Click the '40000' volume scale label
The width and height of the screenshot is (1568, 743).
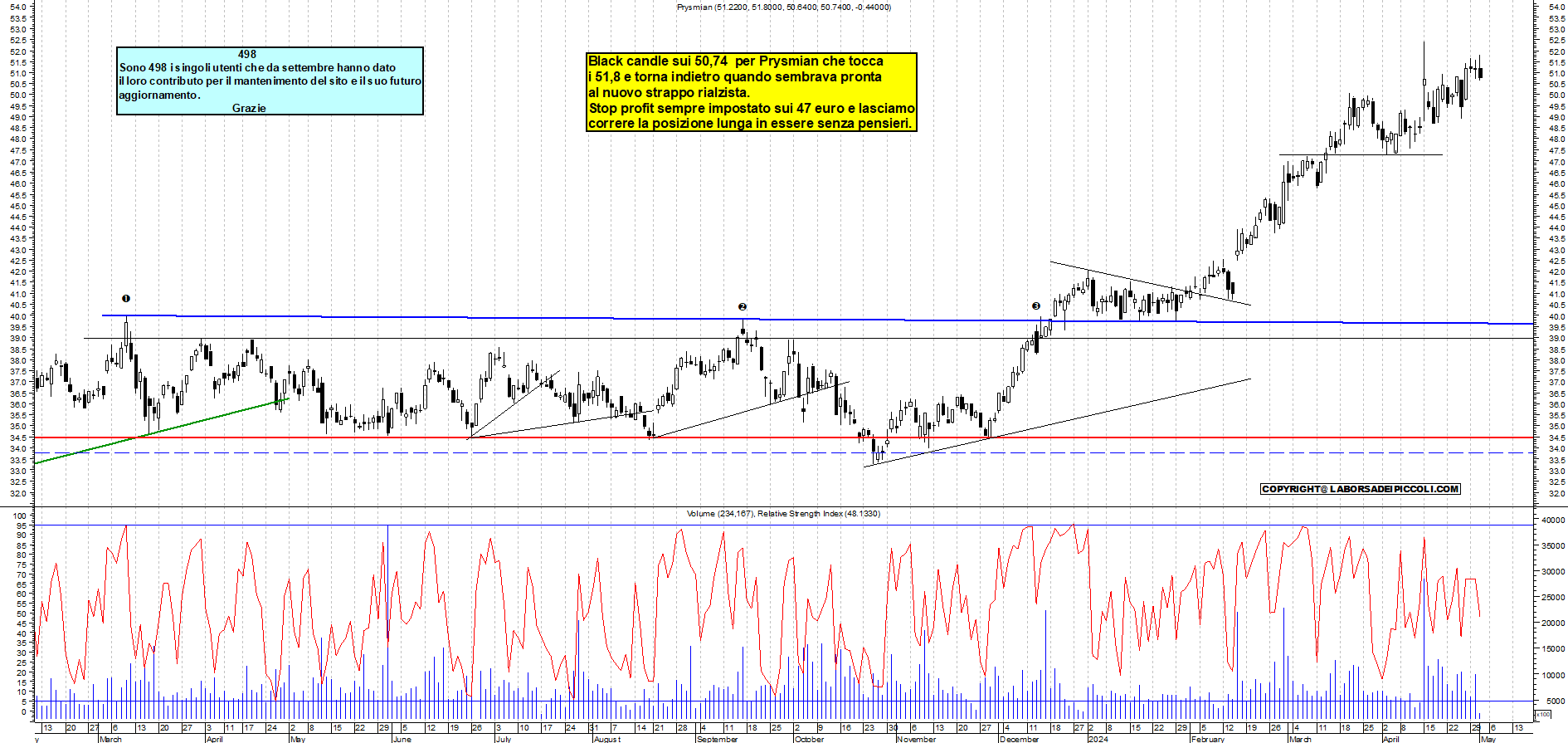(x=1553, y=520)
